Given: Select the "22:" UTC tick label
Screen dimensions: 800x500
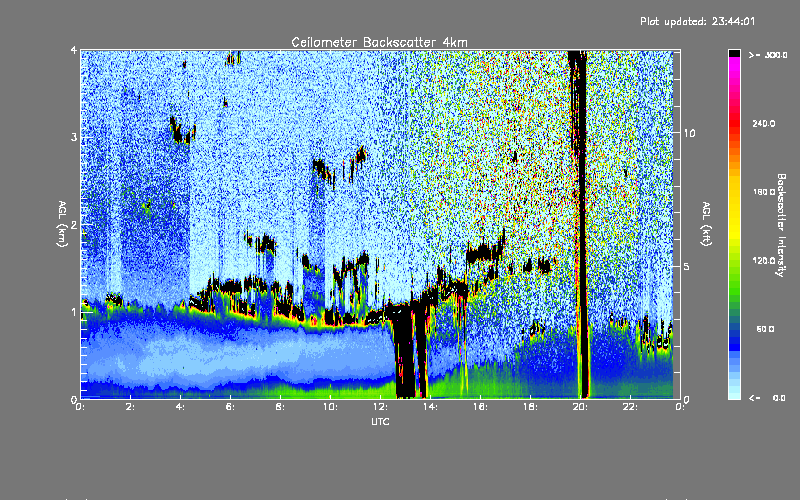Looking at the screenshot, I should pos(630,407).
